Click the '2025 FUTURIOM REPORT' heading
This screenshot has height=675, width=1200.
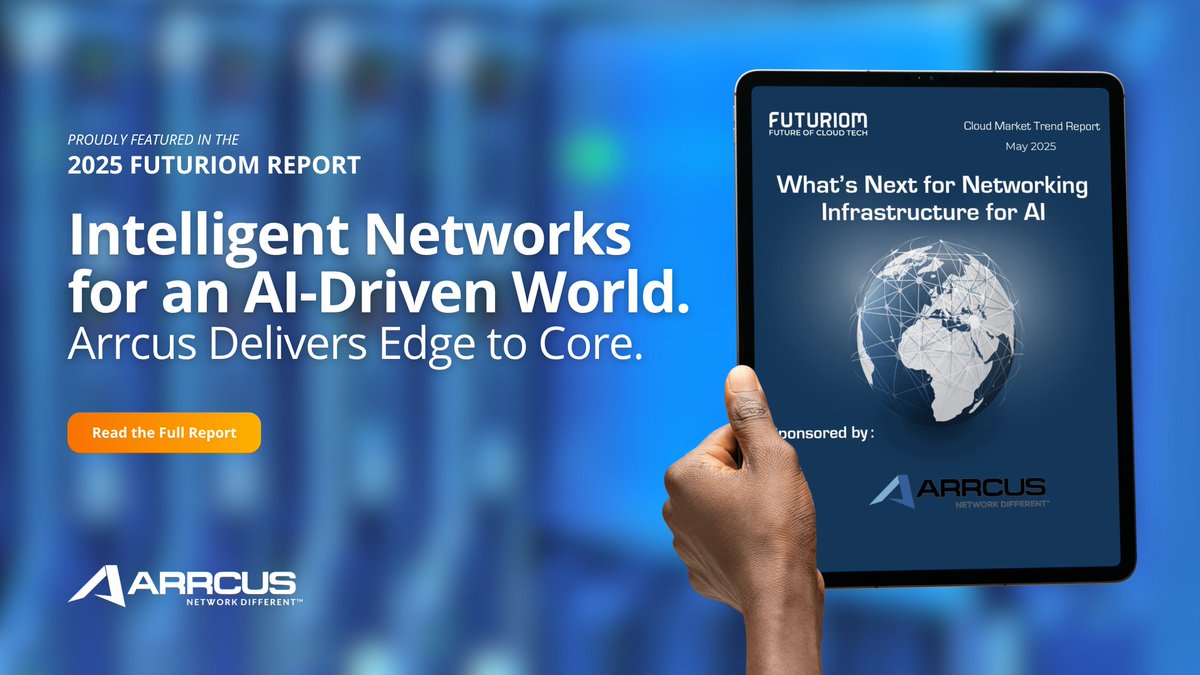click(x=214, y=166)
